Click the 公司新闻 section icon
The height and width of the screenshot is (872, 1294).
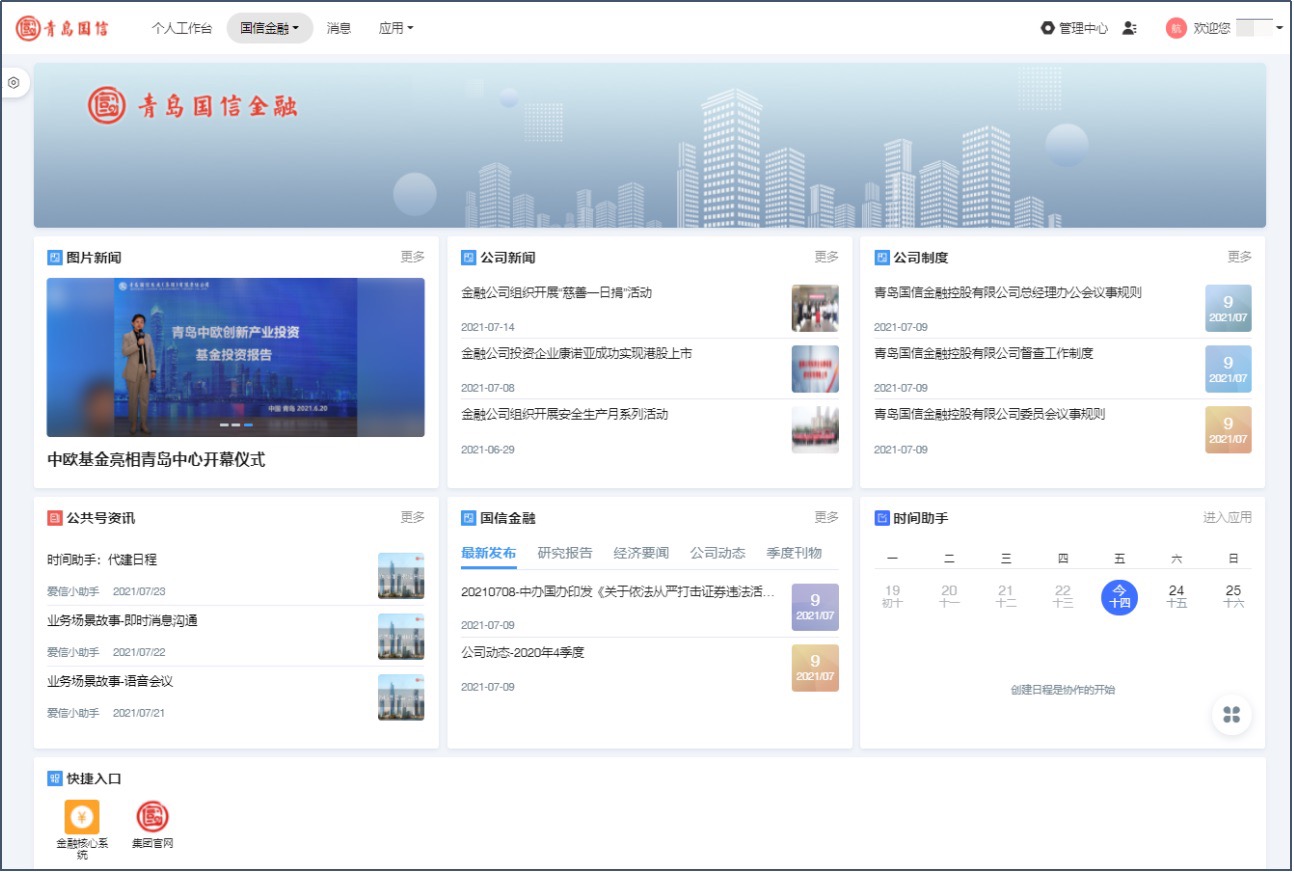(x=468, y=258)
